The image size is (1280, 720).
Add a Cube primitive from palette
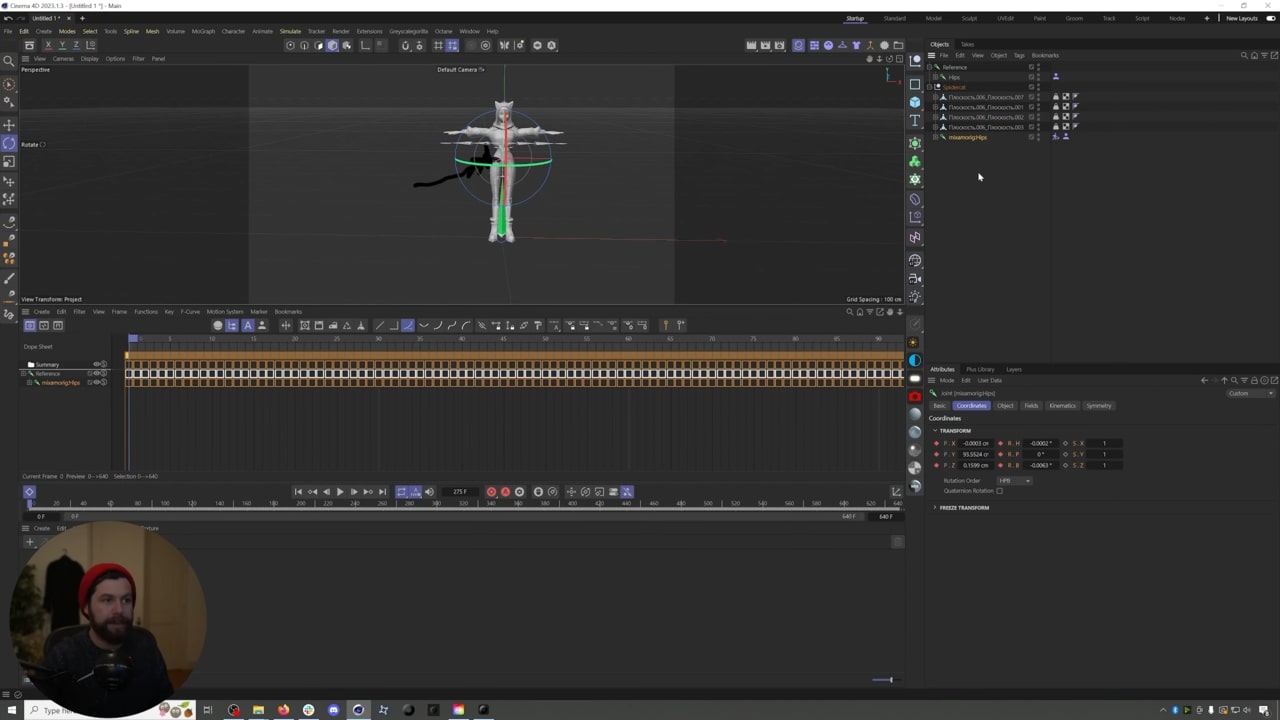tap(915, 102)
